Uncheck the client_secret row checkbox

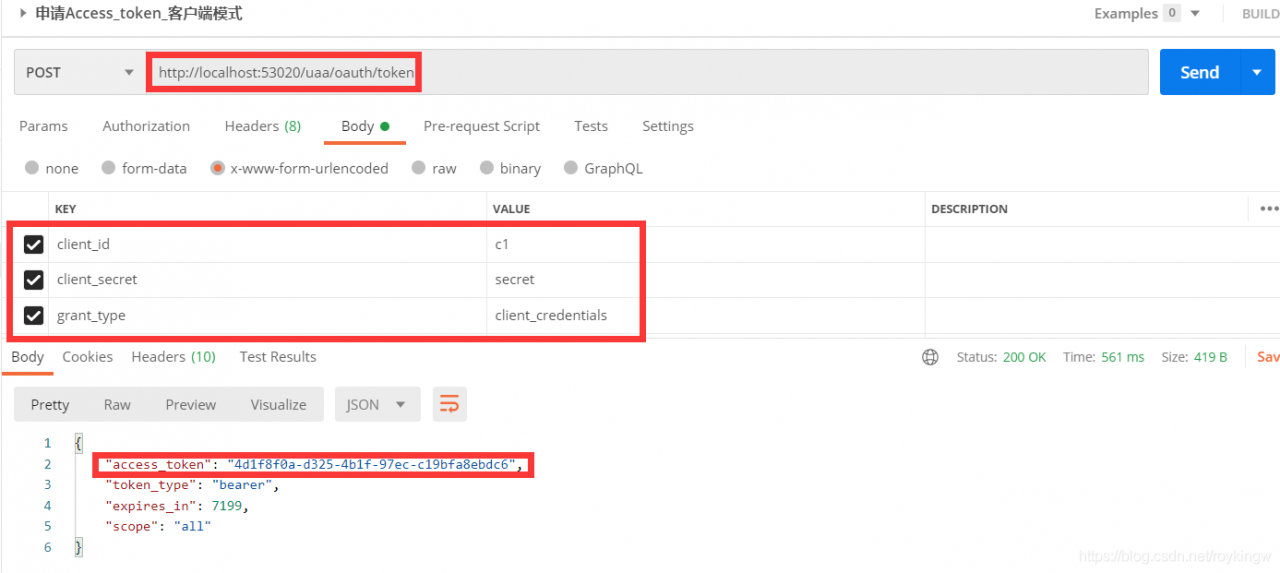pyautogui.click(x=33, y=280)
